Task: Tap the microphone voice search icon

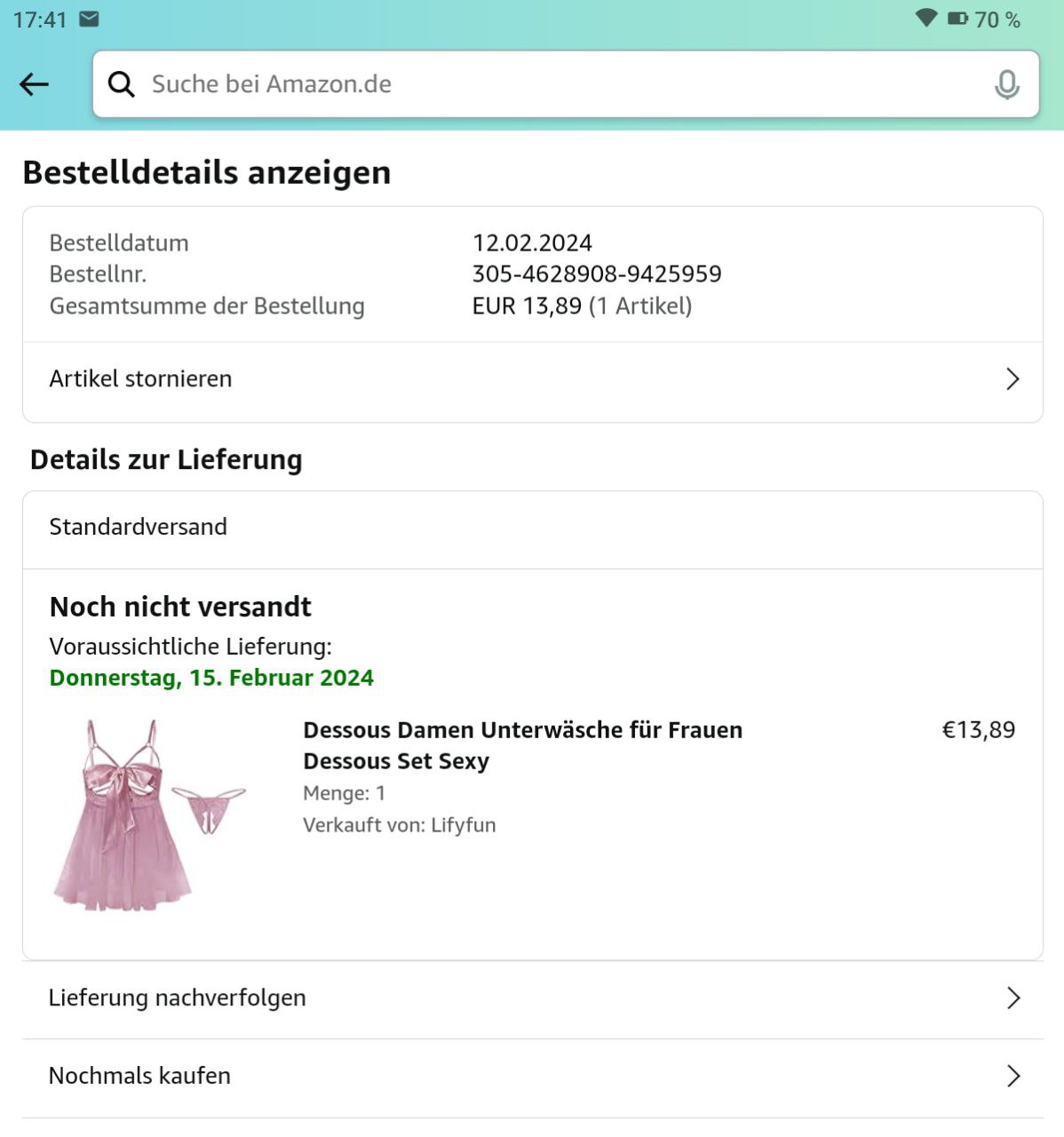Action: [x=1006, y=84]
